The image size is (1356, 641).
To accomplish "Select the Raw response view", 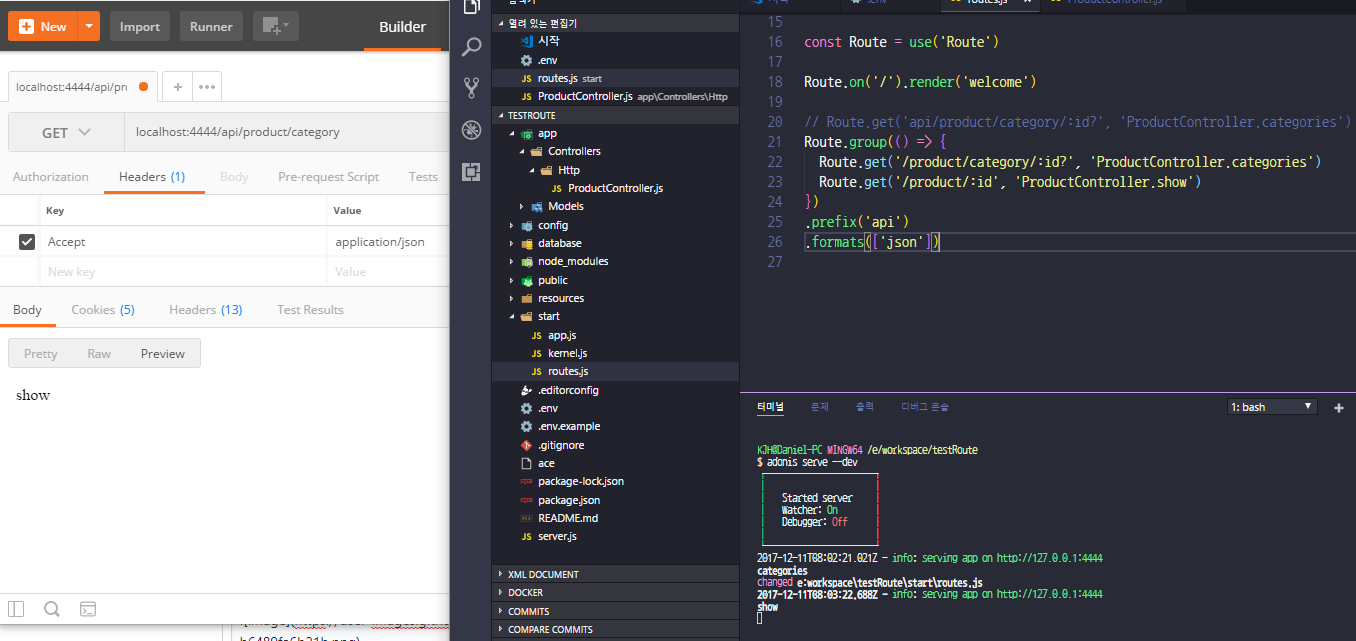I will pyautogui.click(x=99, y=353).
